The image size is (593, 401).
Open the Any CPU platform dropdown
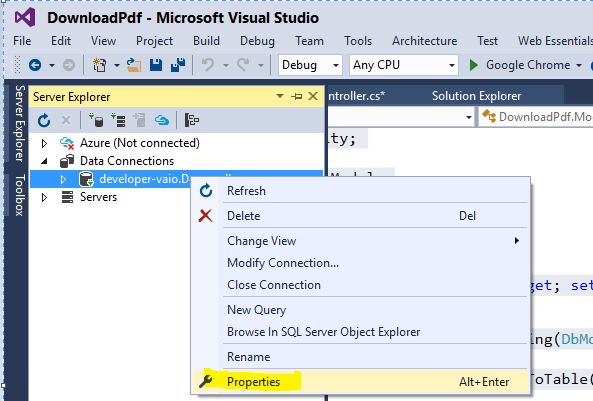404,65
